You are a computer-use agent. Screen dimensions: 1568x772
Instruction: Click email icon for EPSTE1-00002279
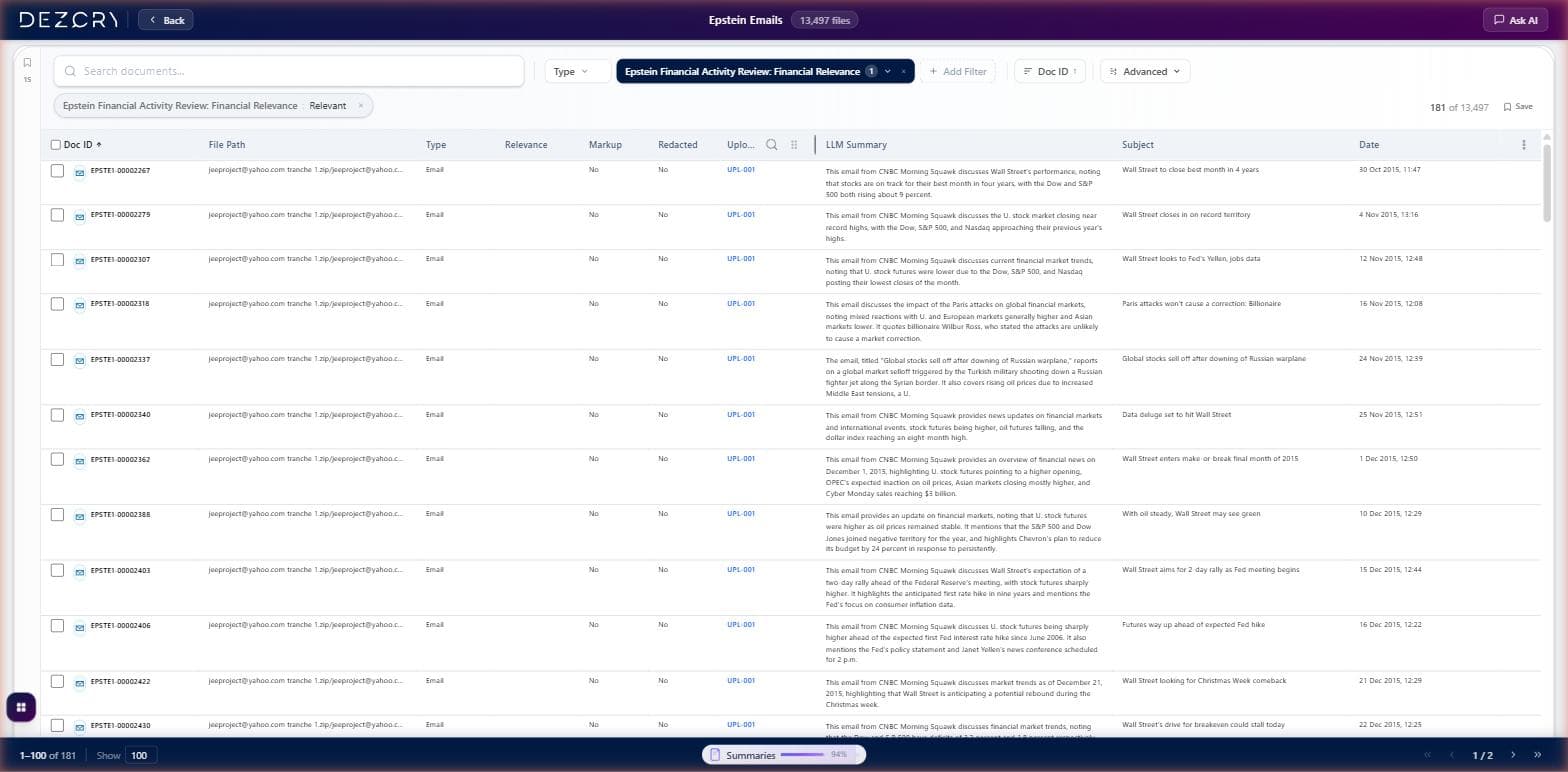pyautogui.click(x=80, y=216)
